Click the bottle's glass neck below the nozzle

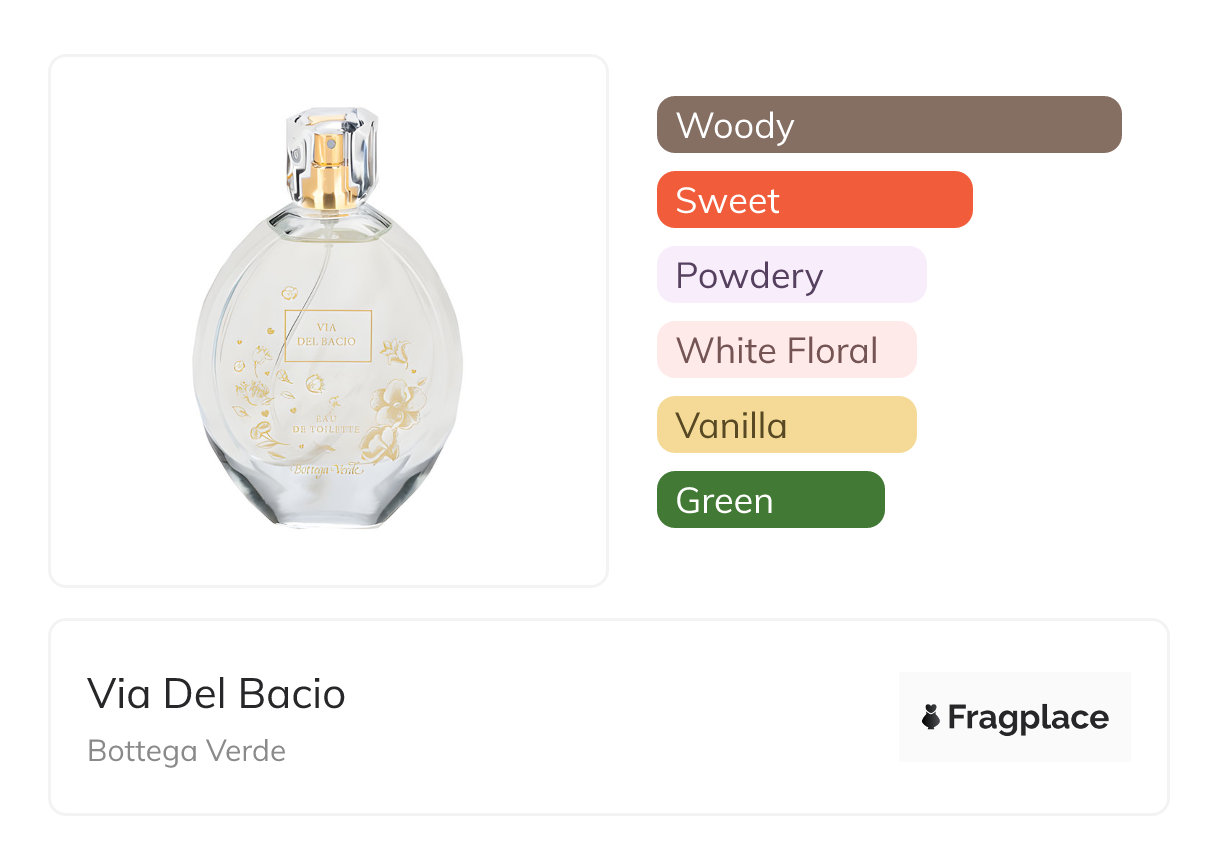[328, 214]
